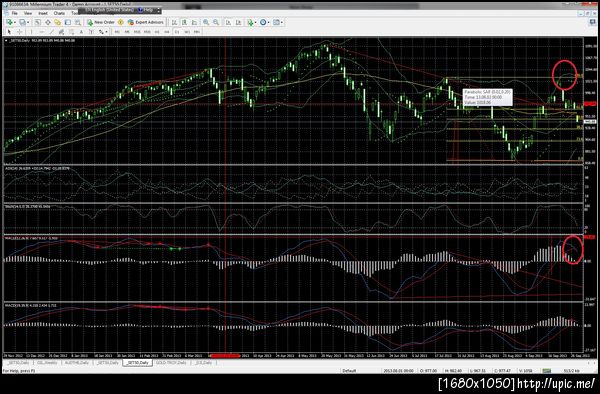600x394 pixels.
Task: Toggle the Expert Advisors button
Action: tap(146, 22)
